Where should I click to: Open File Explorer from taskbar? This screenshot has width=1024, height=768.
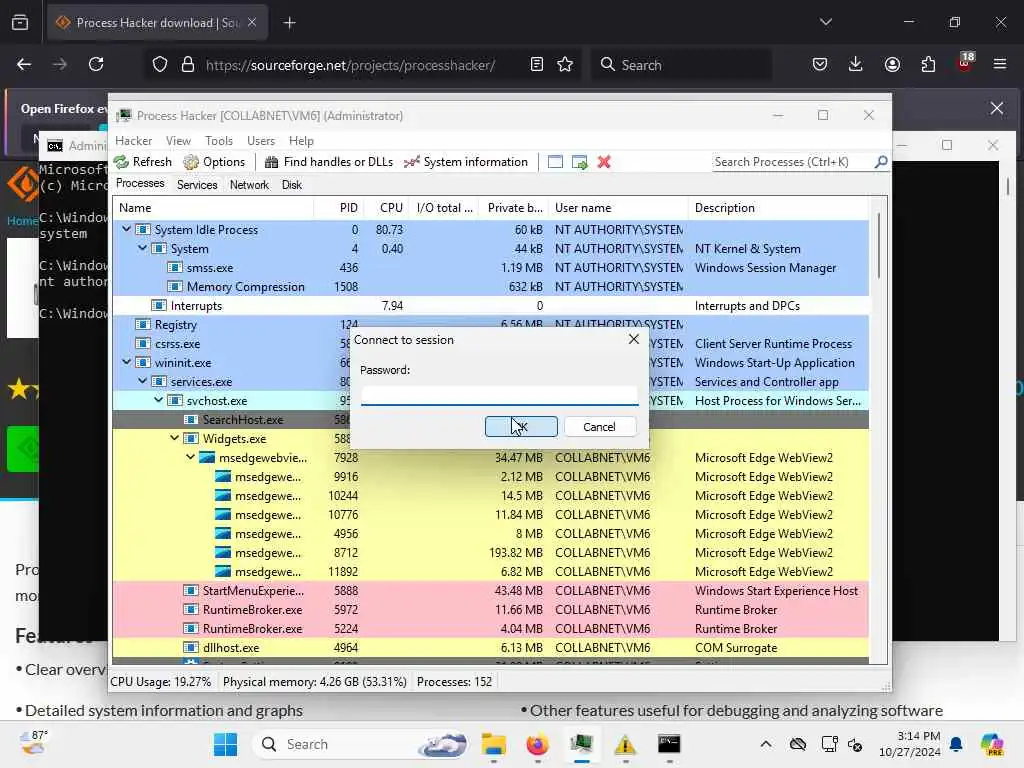(x=494, y=744)
